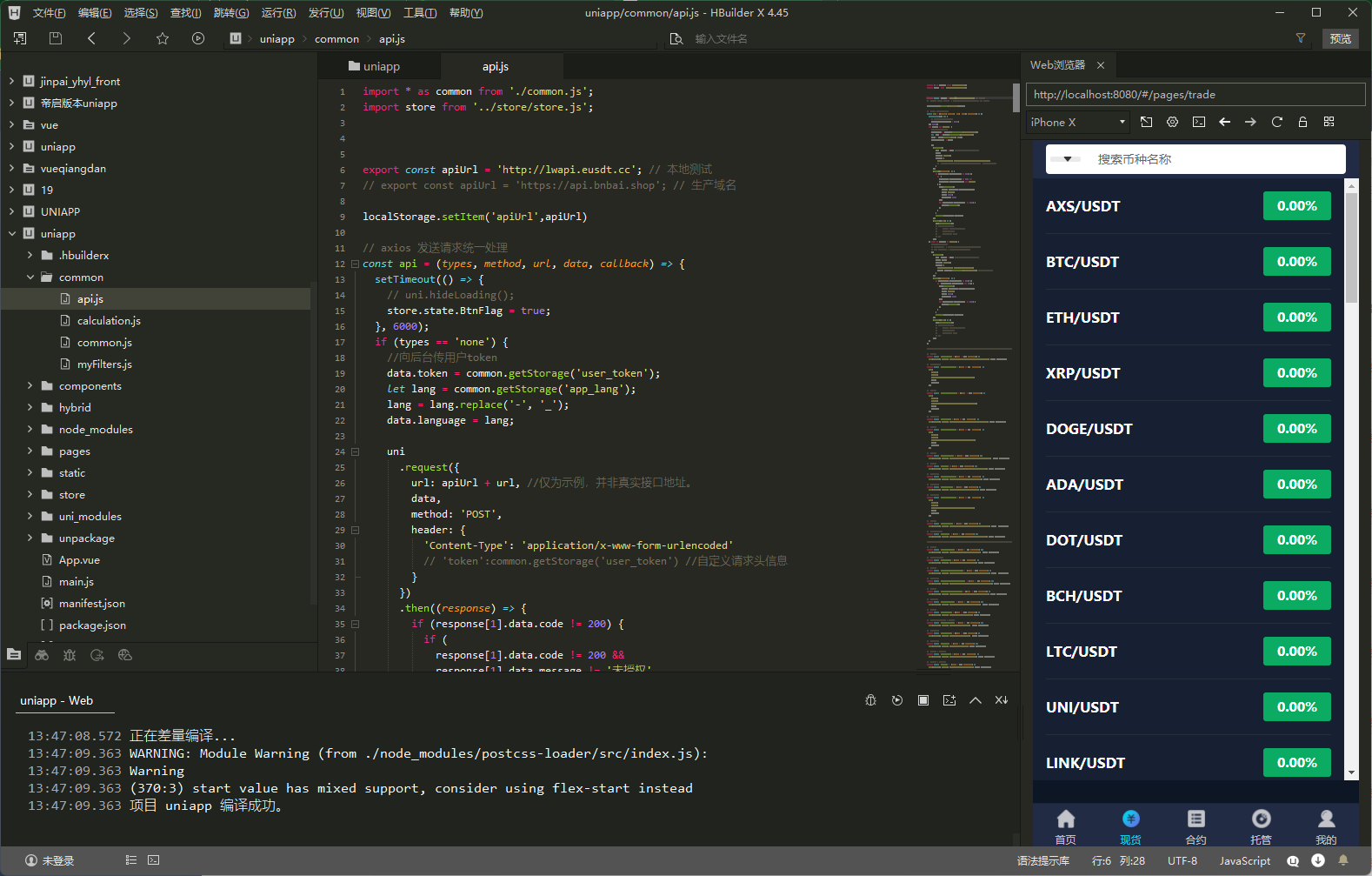Click the save file icon in toolbar
Viewport: 1372px width, 876px height.
(x=56, y=38)
